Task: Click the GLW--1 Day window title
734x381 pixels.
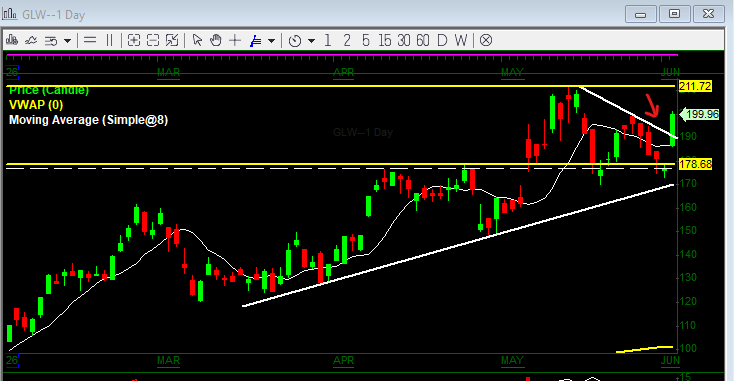Action: pyautogui.click(x=53, y=15)
